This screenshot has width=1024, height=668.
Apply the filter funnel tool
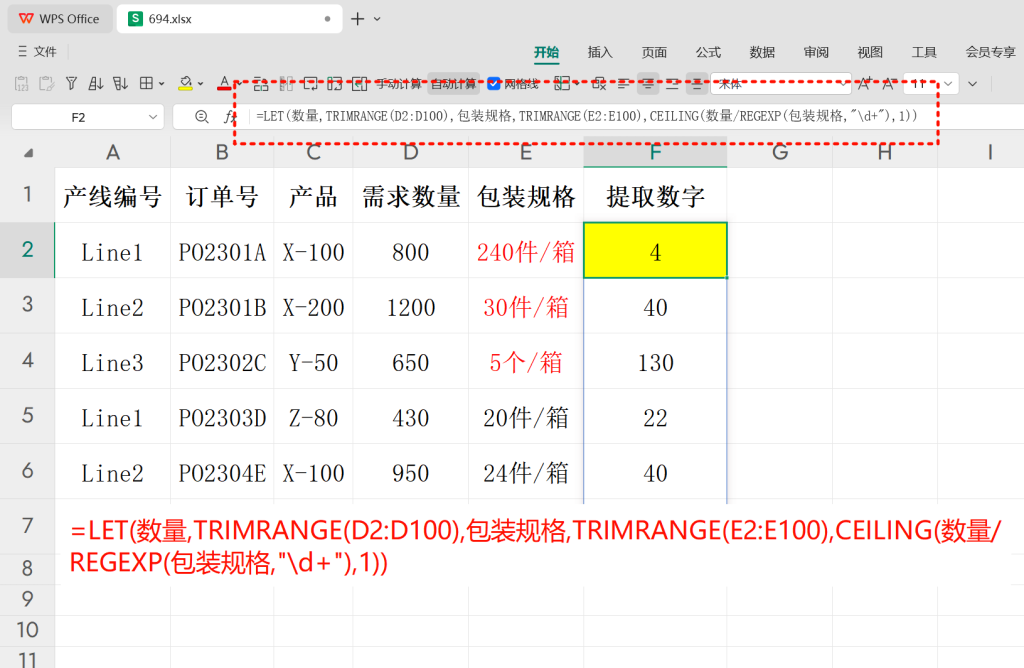tap(71, 84)
